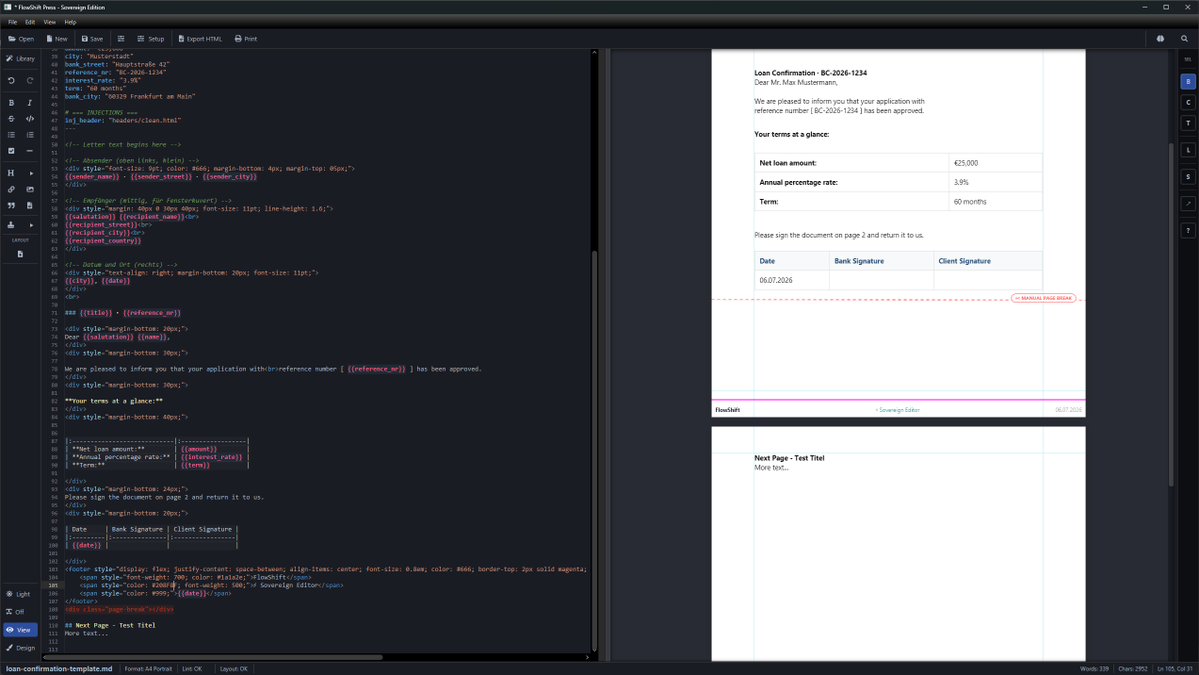Create a new document with New

[x=57, y=39]
